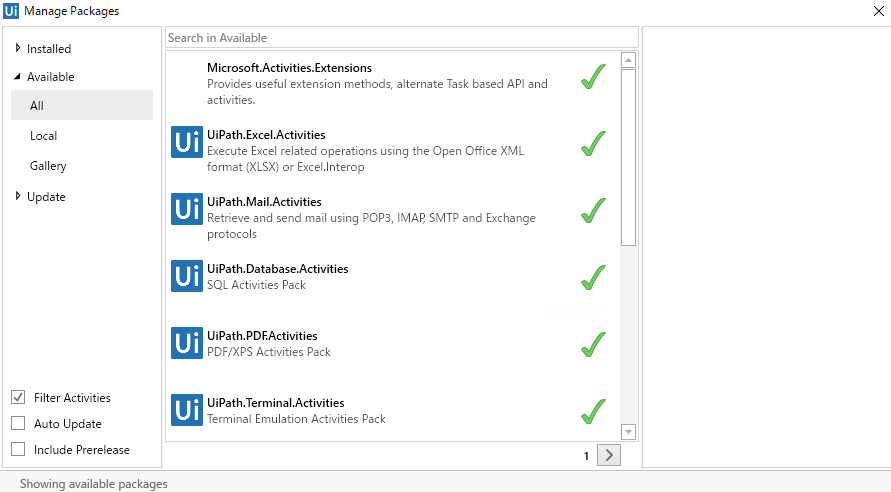This screenshot has width=891, height=492.
Task: Click green checkmark for UiPath.Terminal.Activities
Action: pos(593,412)
